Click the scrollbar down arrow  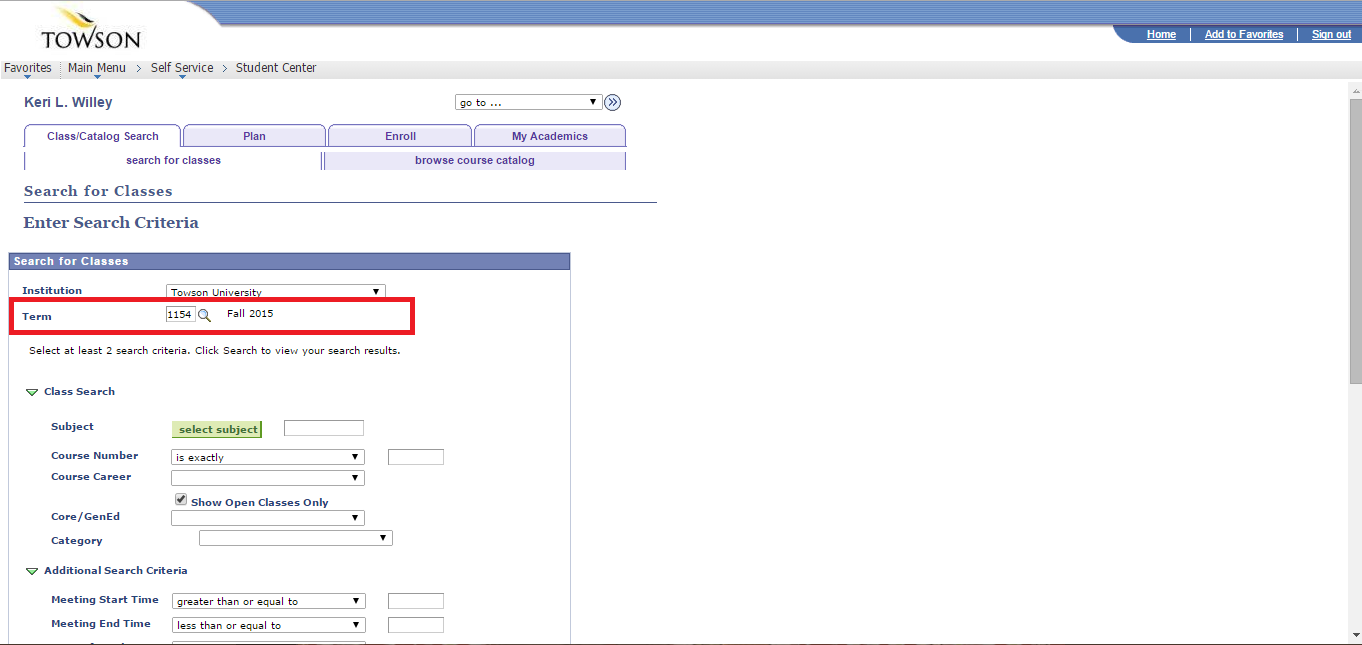(x=1354, y=637)
